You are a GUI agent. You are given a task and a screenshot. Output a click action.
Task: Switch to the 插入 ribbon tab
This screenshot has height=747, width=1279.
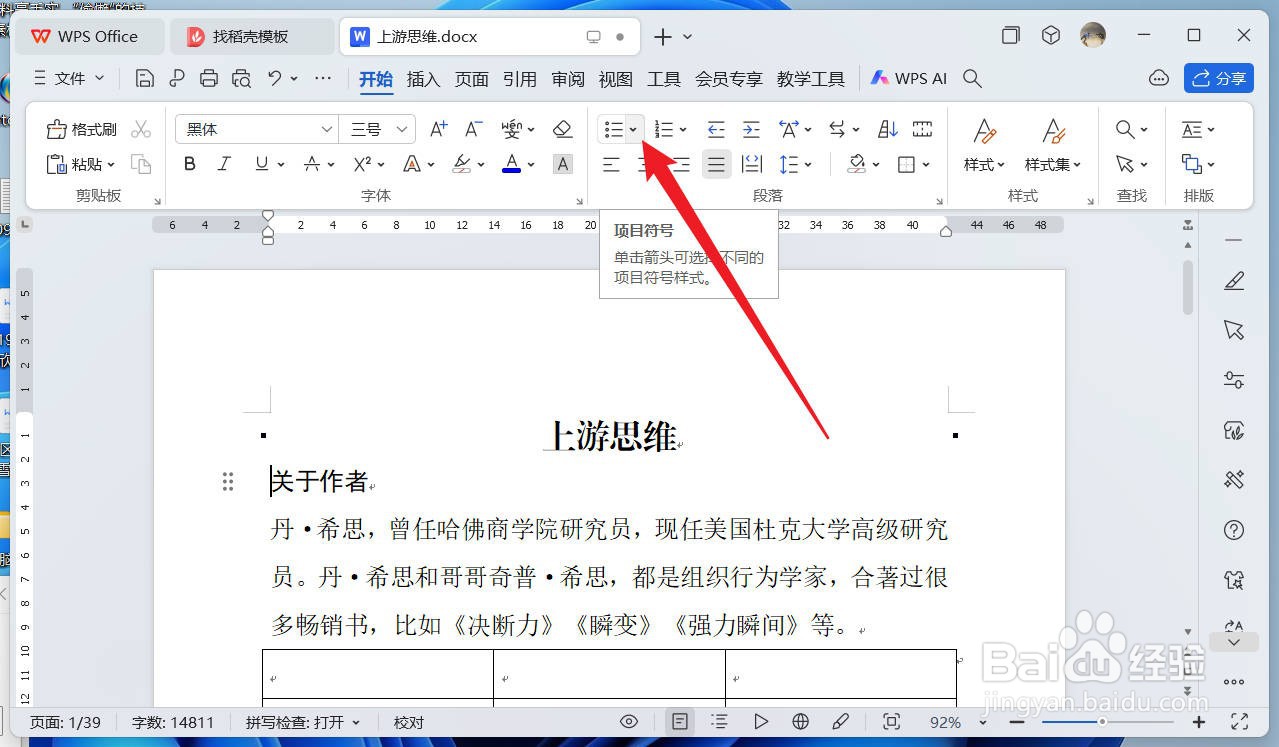(423, 79)
